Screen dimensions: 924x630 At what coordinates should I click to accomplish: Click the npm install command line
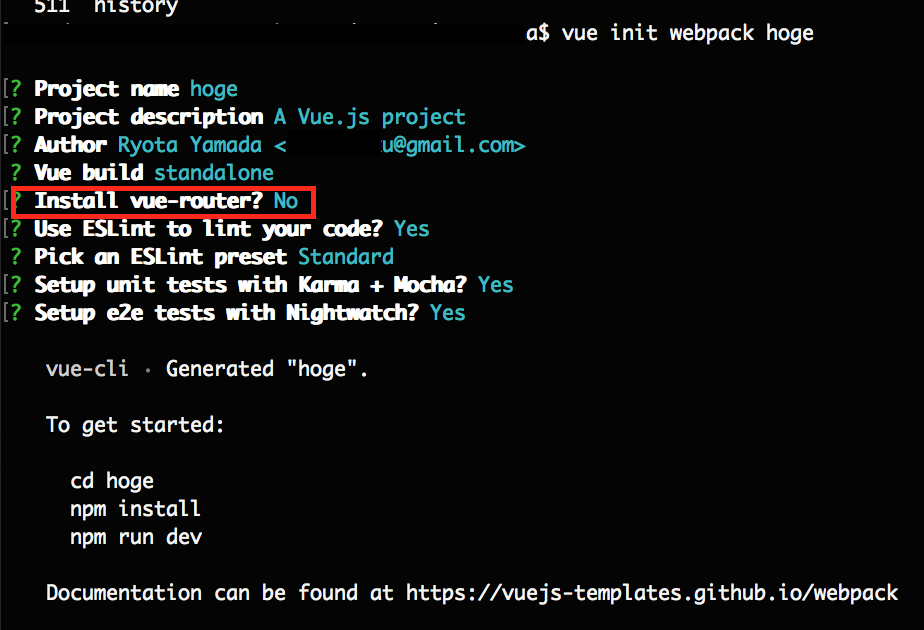coord(136,509)
